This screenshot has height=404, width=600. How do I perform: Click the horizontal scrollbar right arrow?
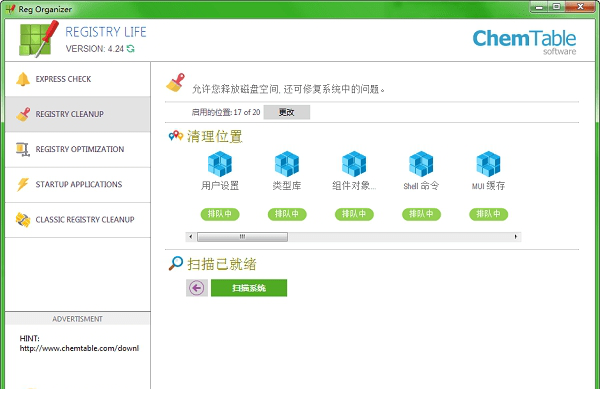tap(516, 237)
